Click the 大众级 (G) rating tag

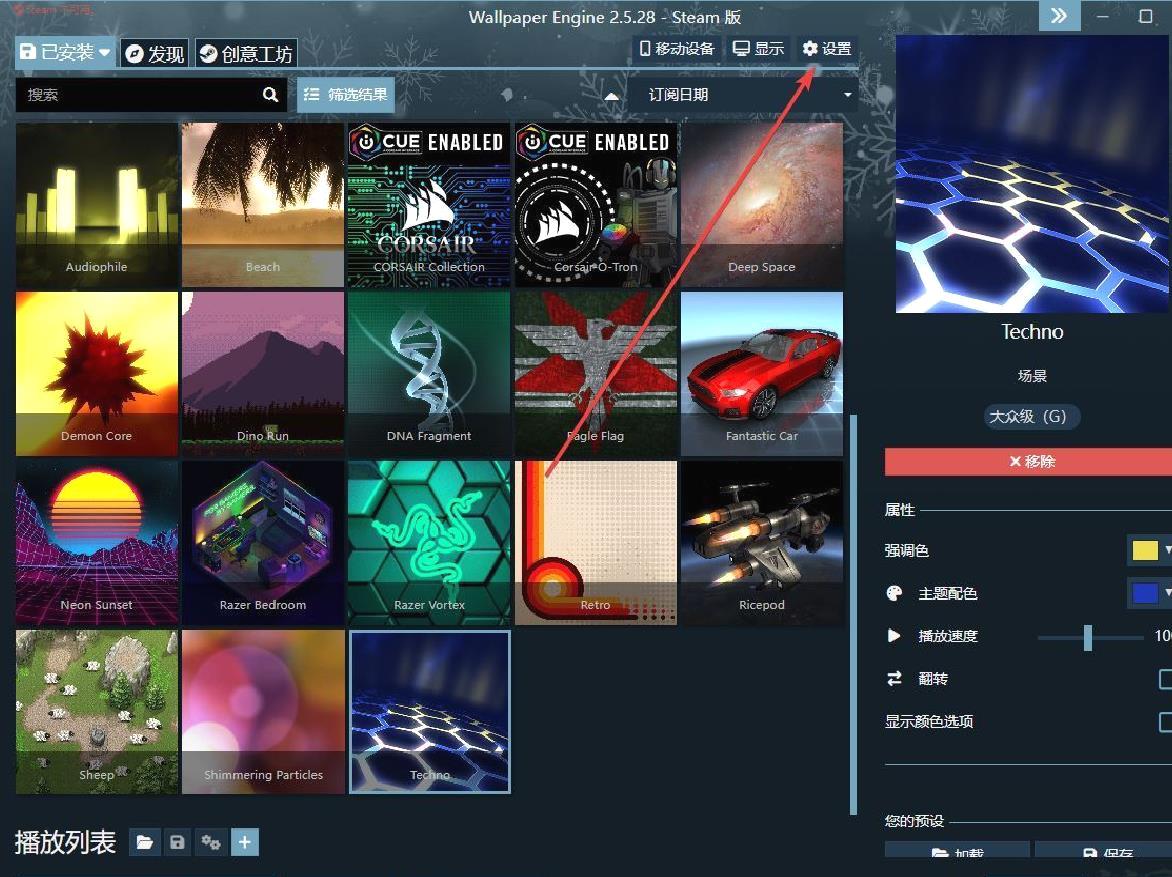pyautogui.click(x=1031, y=416)
